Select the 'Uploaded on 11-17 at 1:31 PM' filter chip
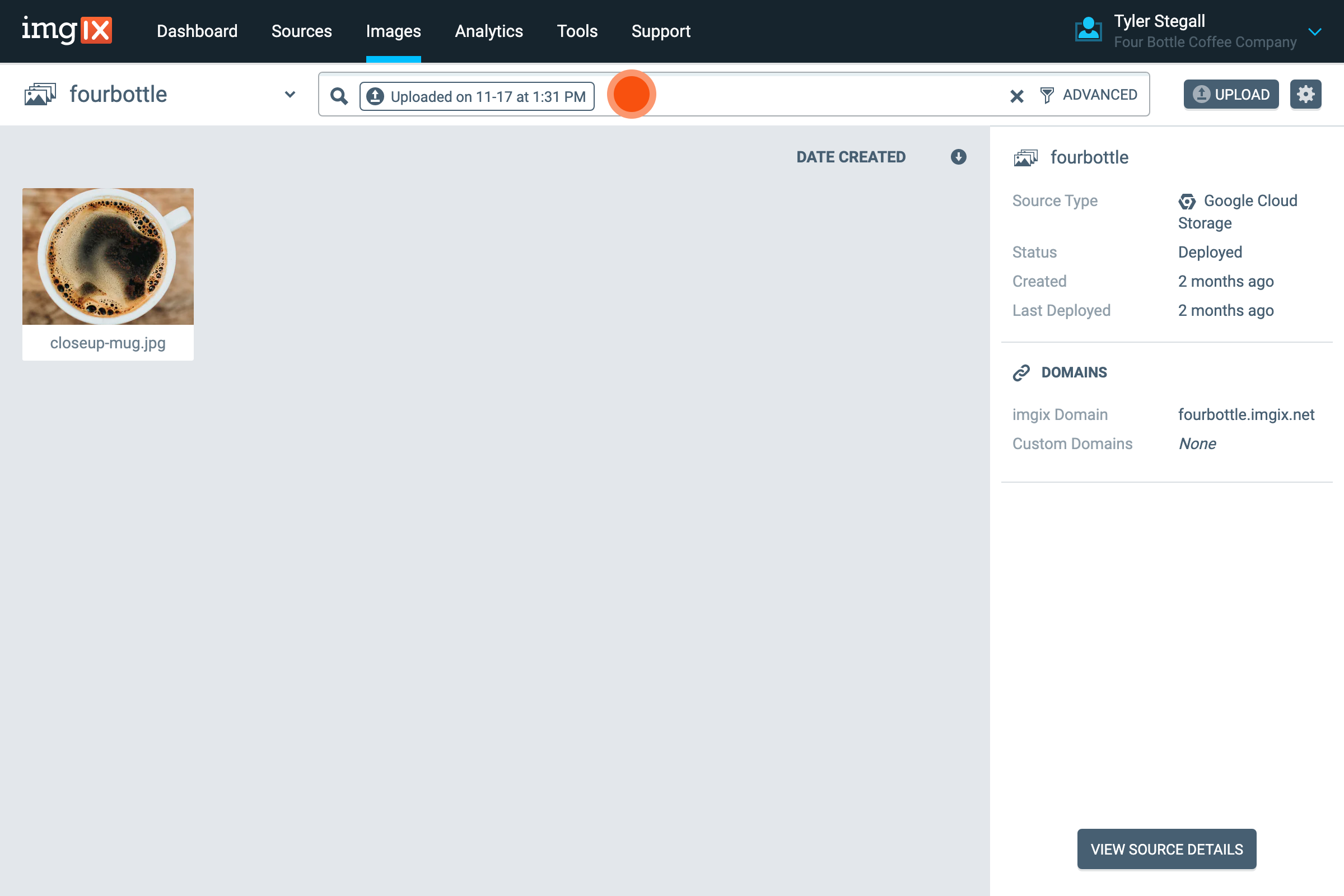This screenshot has height=896, width=1344. 477,96
